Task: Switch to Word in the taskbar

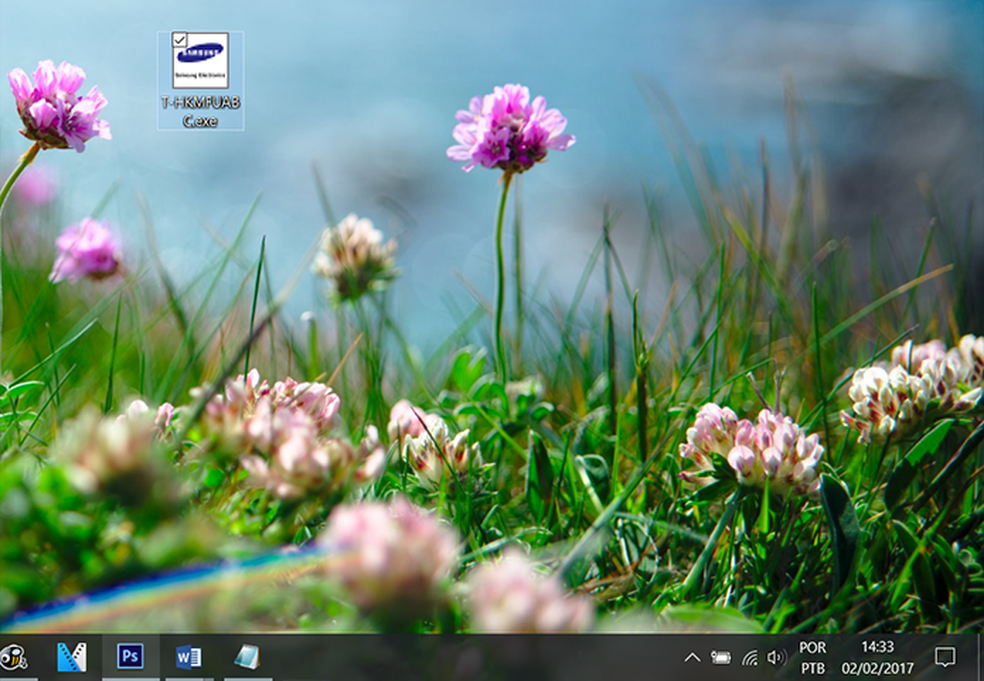Action: coord(188,657)
